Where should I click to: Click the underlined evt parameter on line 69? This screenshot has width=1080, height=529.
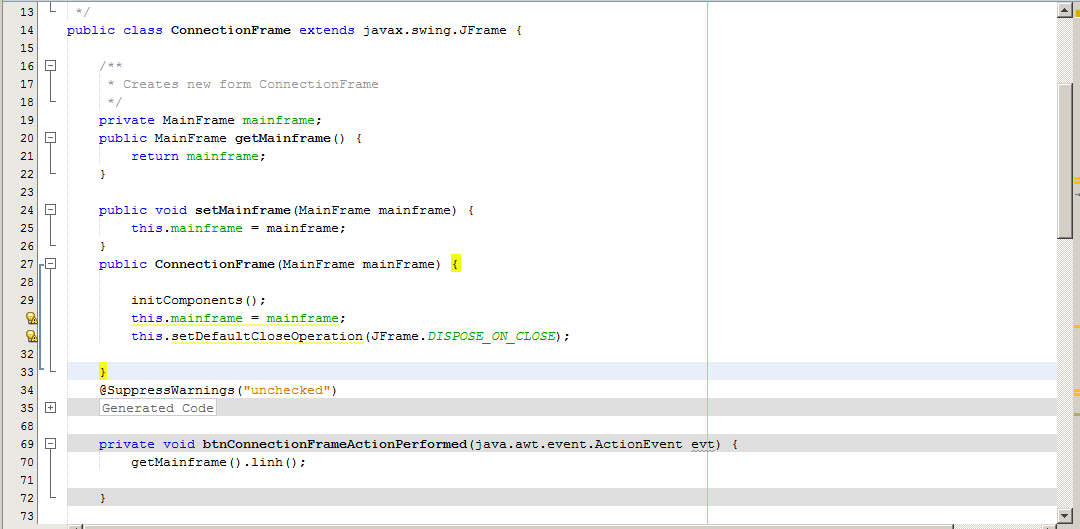tap(704, 444)
